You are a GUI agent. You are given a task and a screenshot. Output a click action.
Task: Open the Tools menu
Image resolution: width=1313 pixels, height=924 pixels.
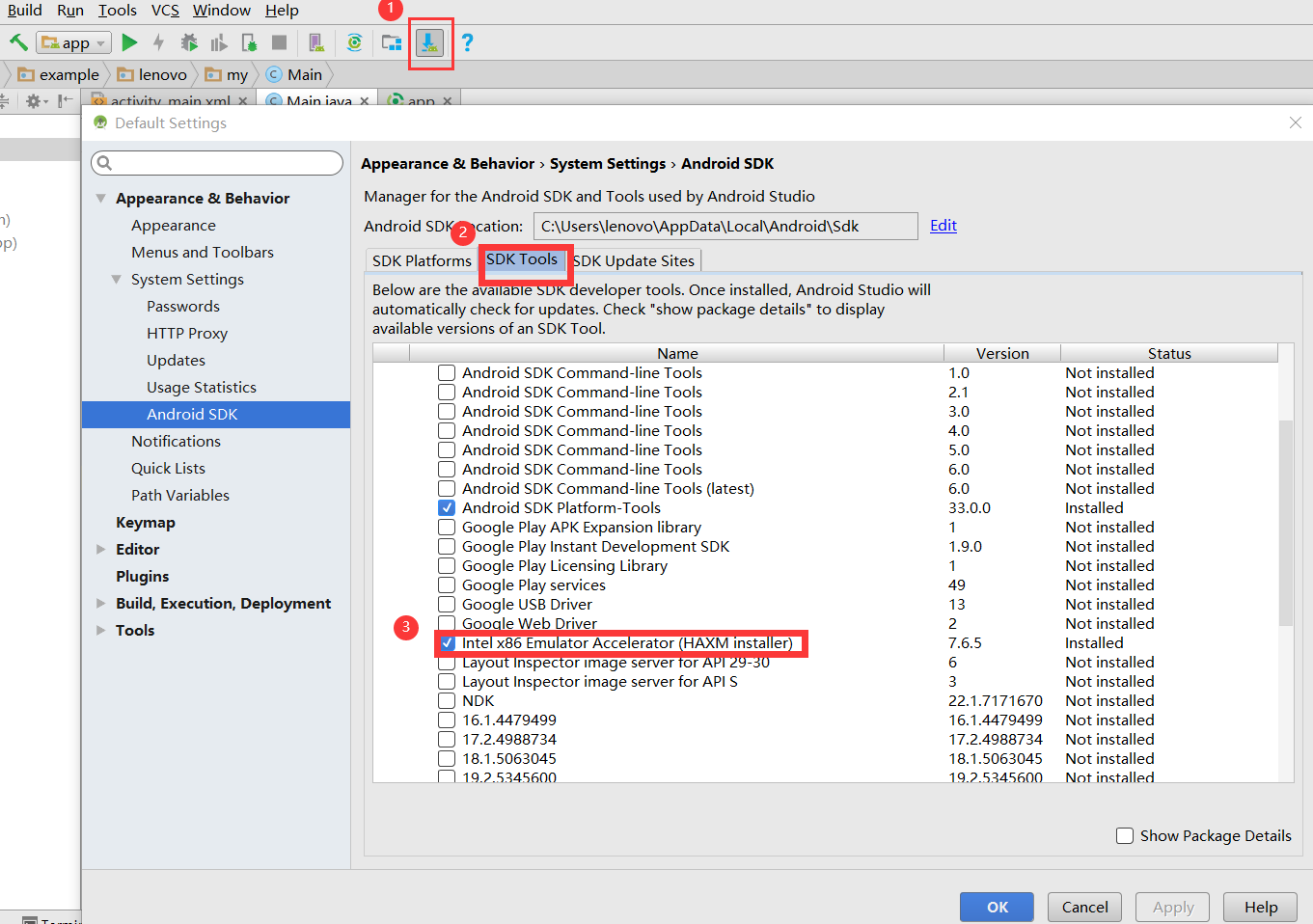118,10
